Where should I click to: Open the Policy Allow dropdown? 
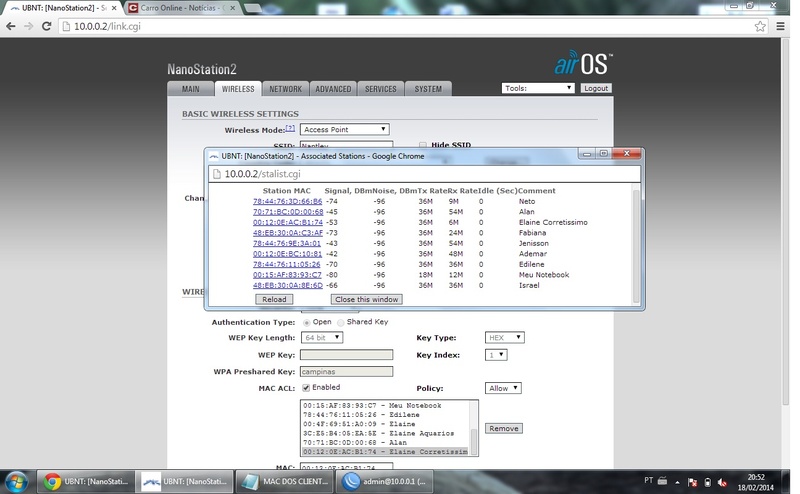point(503,388)
